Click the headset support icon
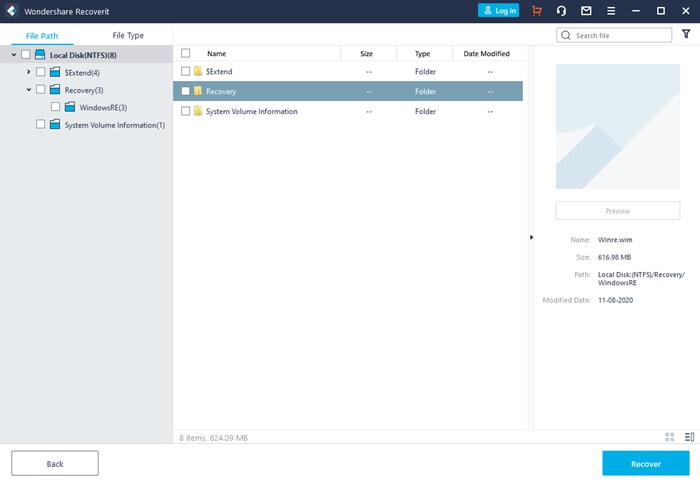The width and height of the screenshot is (700, 481). 562,11
